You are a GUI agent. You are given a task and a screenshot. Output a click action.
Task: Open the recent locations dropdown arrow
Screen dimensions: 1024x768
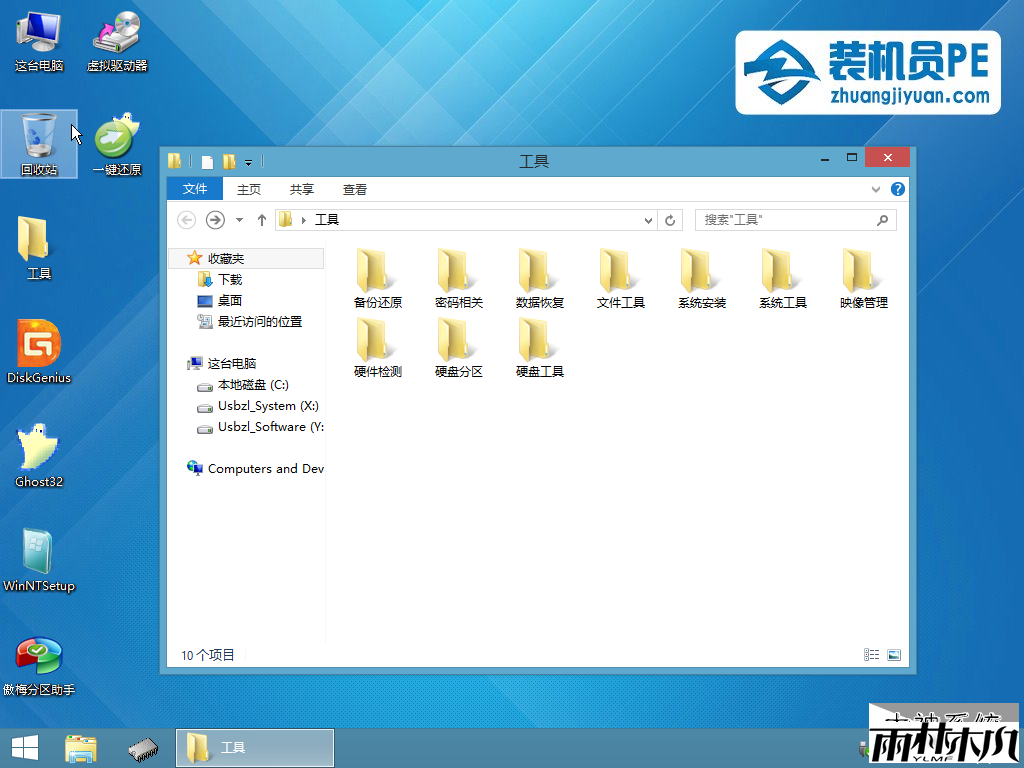coord(240,220)
